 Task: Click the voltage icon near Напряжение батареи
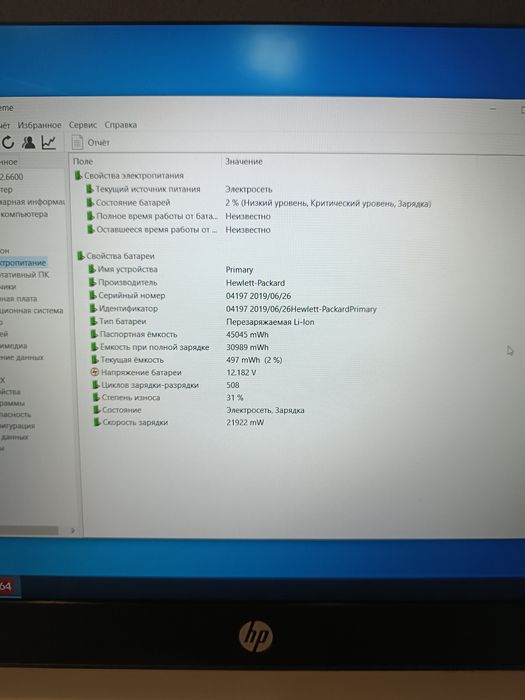point(94,372)
